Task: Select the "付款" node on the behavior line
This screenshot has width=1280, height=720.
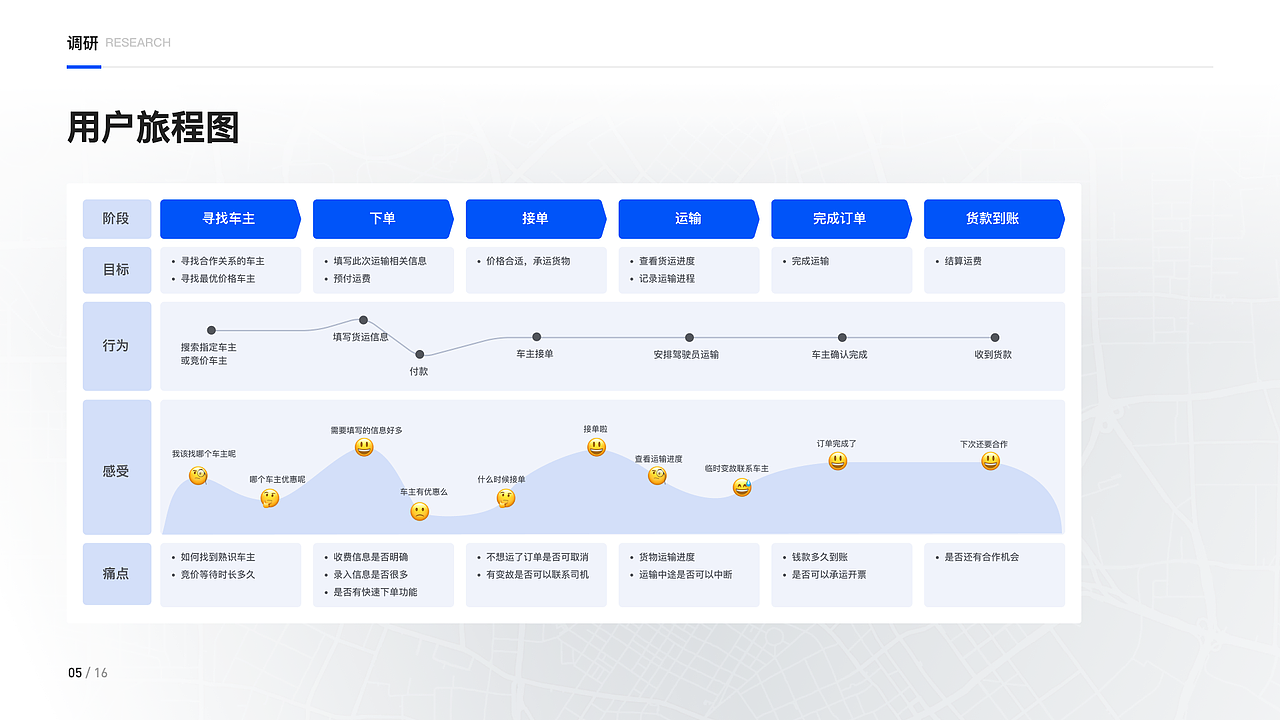Action: tap(419, 354)
